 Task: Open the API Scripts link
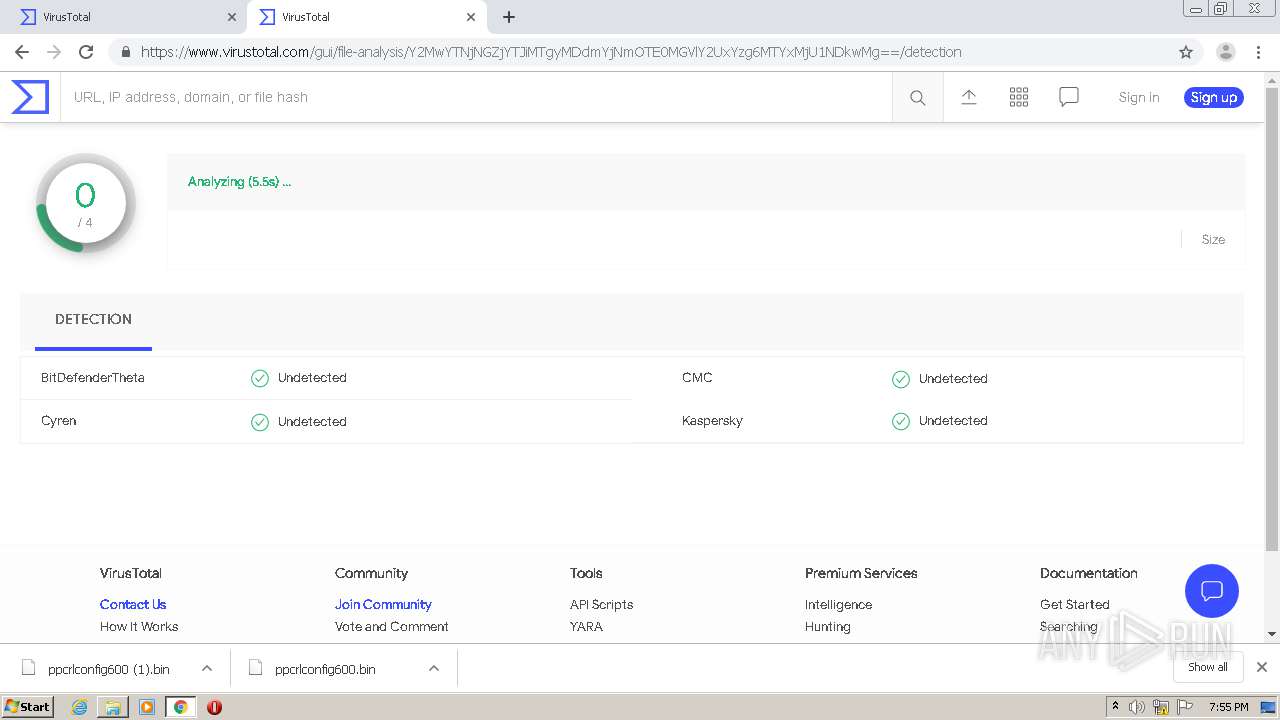601,605
